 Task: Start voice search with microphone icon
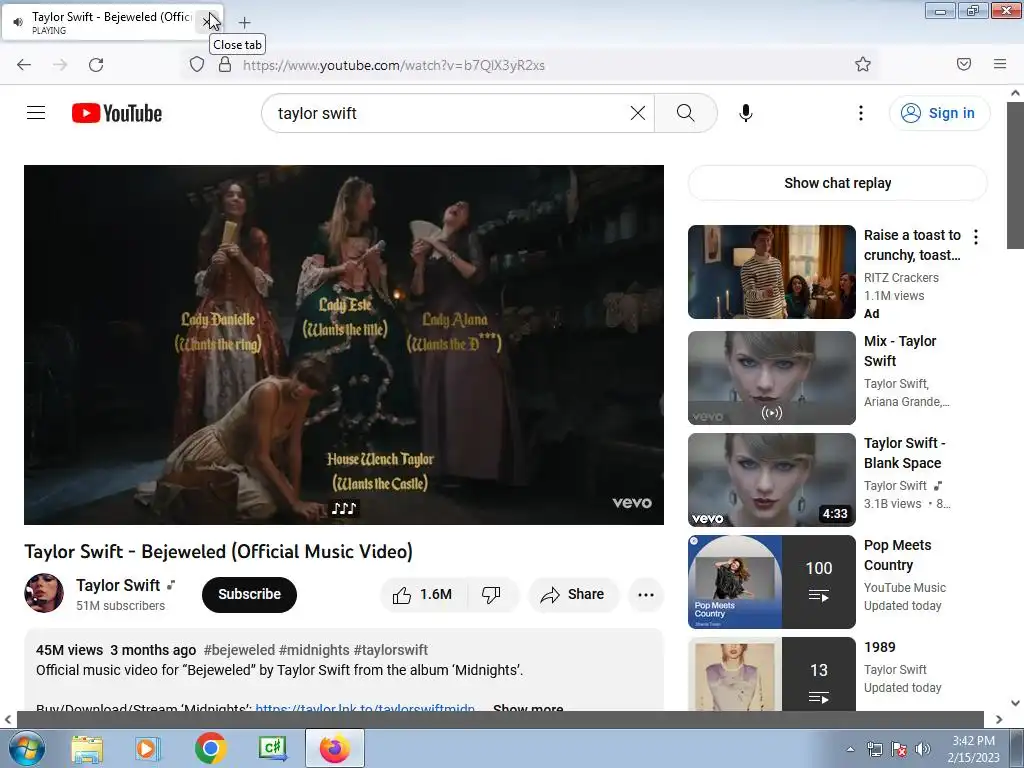tap(745, 113)
